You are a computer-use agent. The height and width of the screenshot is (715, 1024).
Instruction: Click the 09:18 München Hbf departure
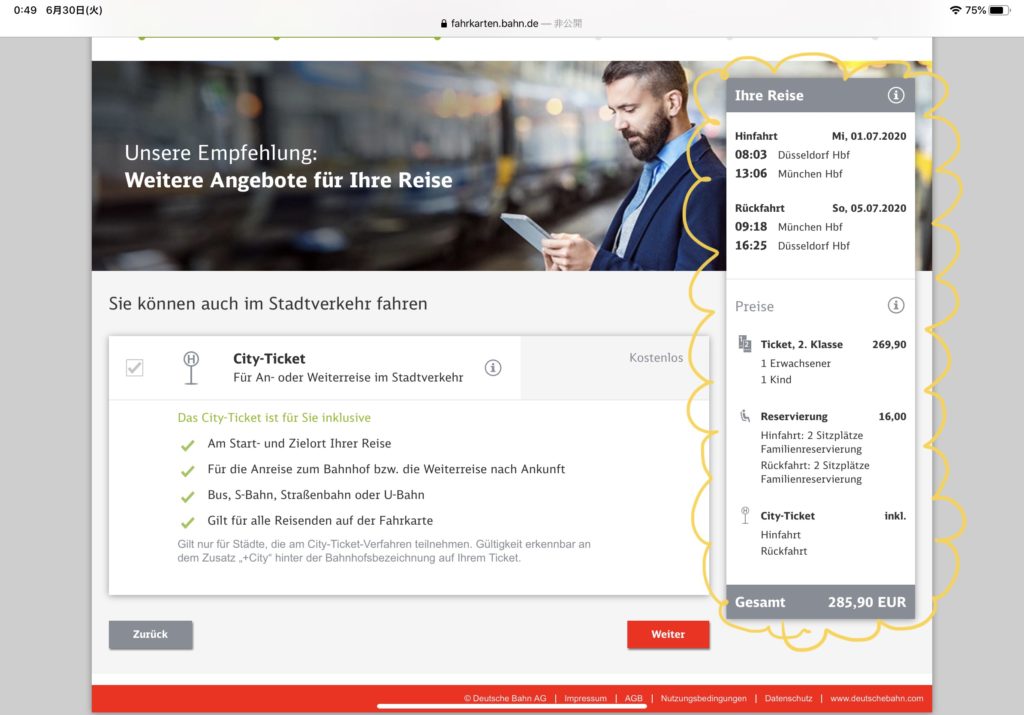click(788, 227)
